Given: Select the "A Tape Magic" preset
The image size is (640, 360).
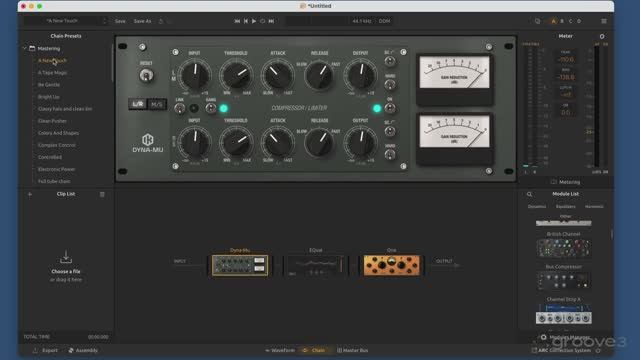Looking at the screenshot, I should tap(53, 73).
